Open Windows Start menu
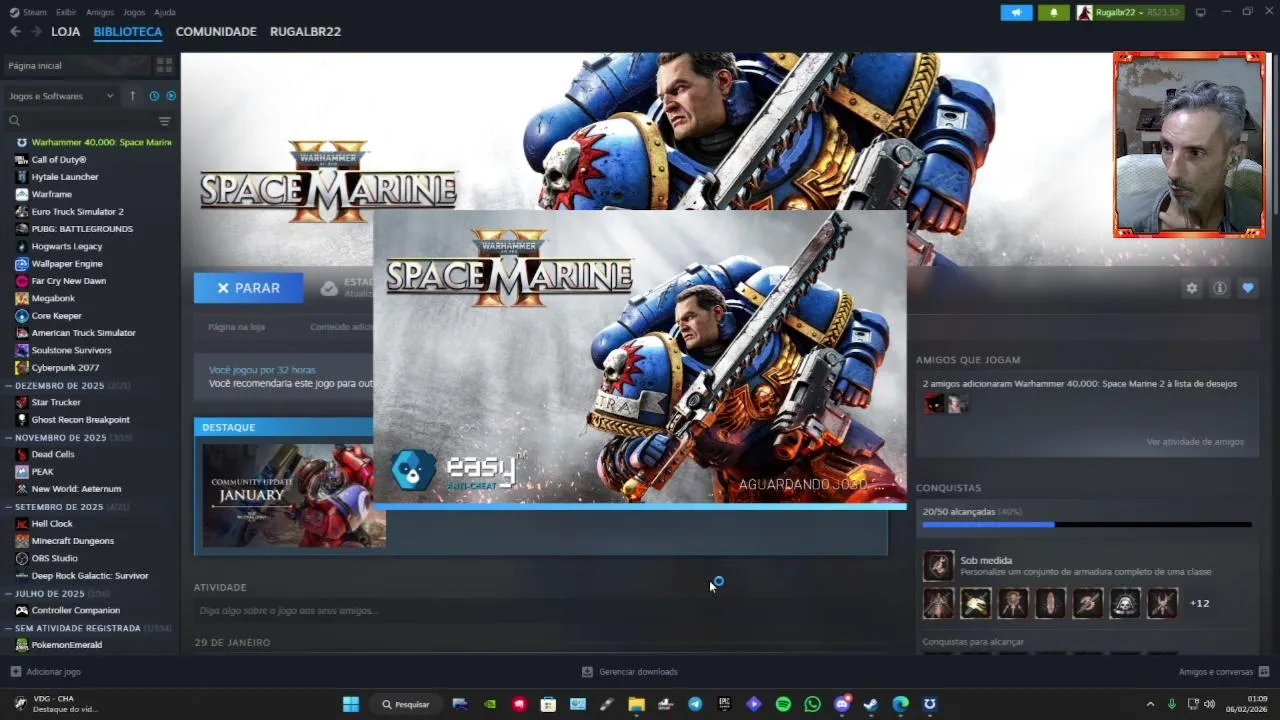1280x720 pixels. (x=351, y=704)
